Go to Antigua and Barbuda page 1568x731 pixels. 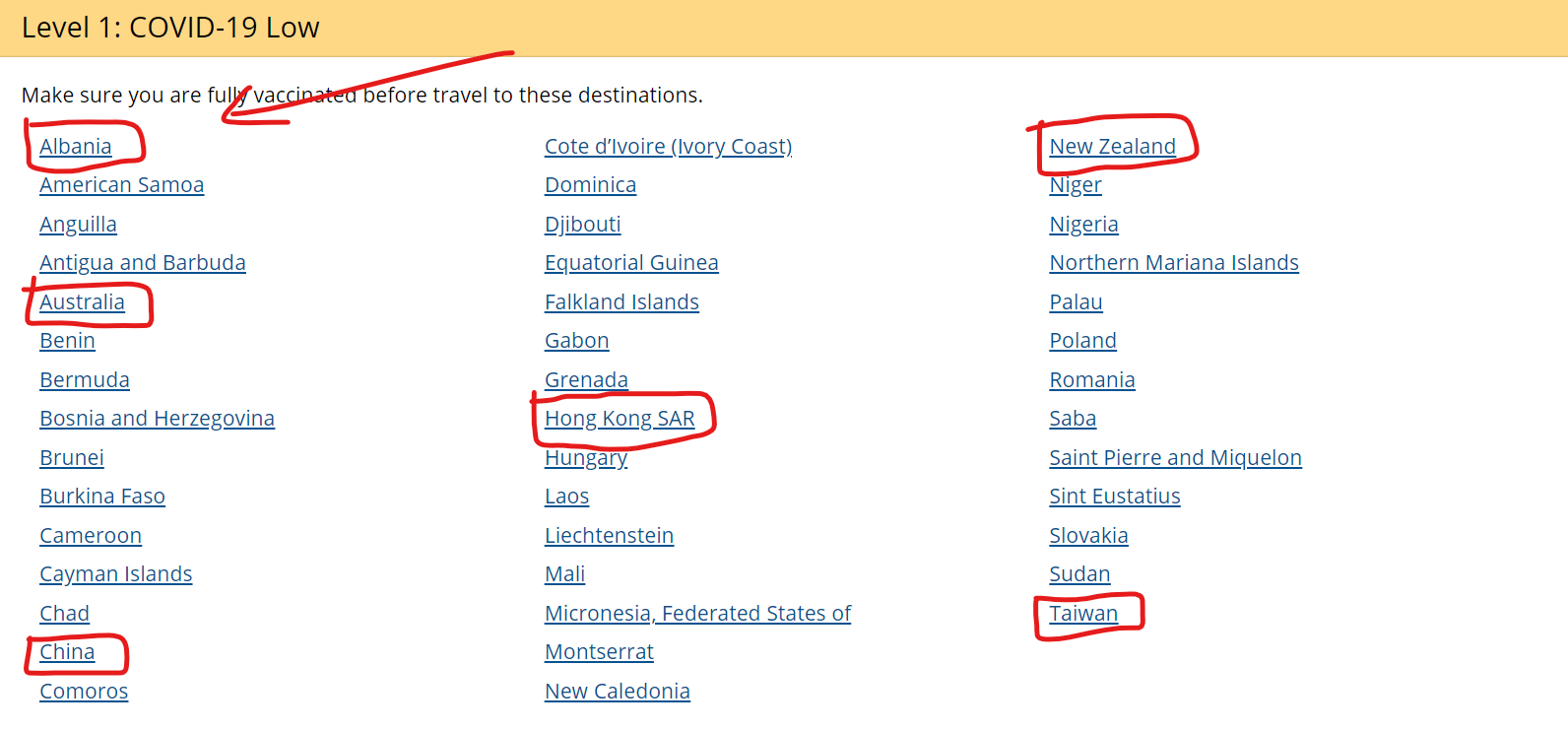(142, 263)
